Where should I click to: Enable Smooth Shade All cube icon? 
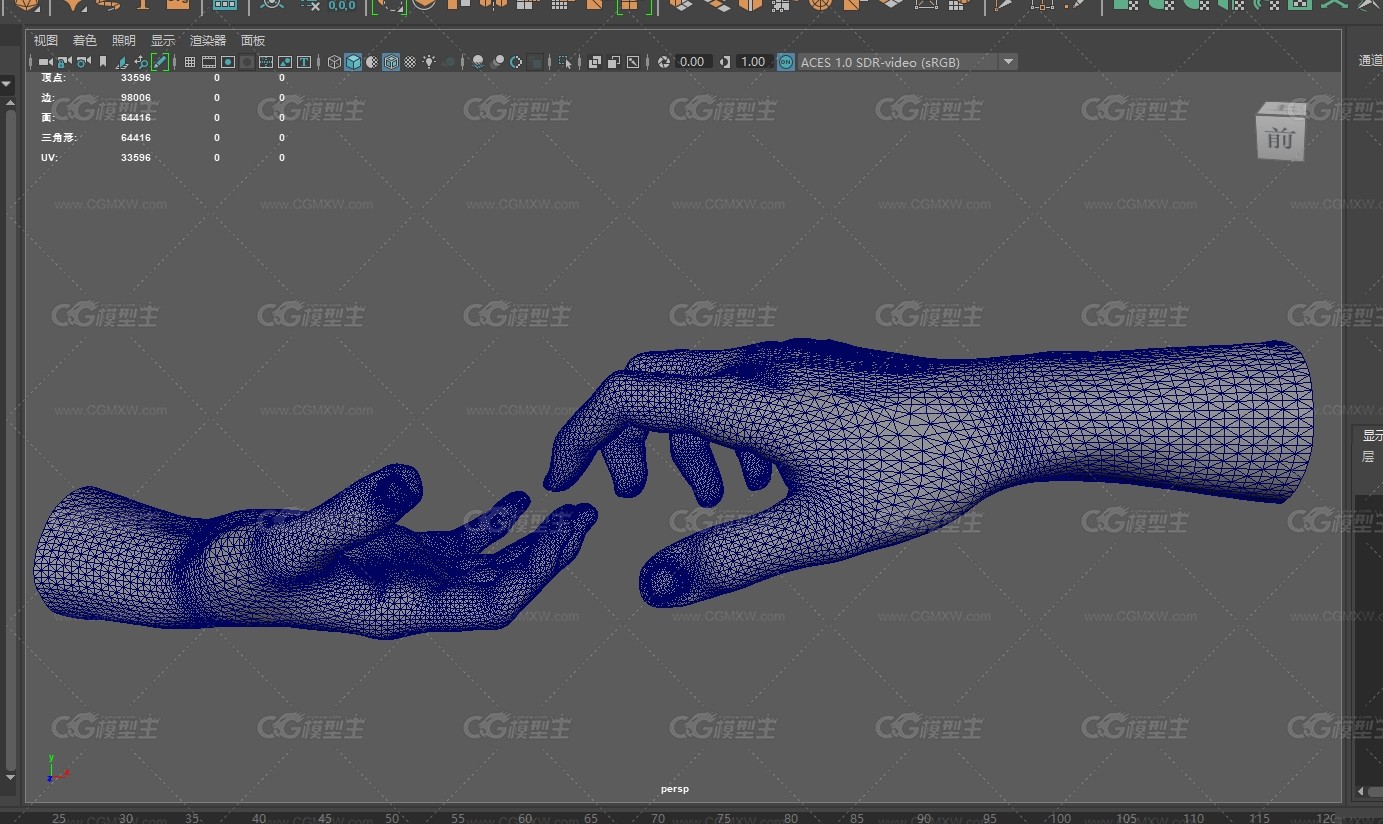coord(353,62)
